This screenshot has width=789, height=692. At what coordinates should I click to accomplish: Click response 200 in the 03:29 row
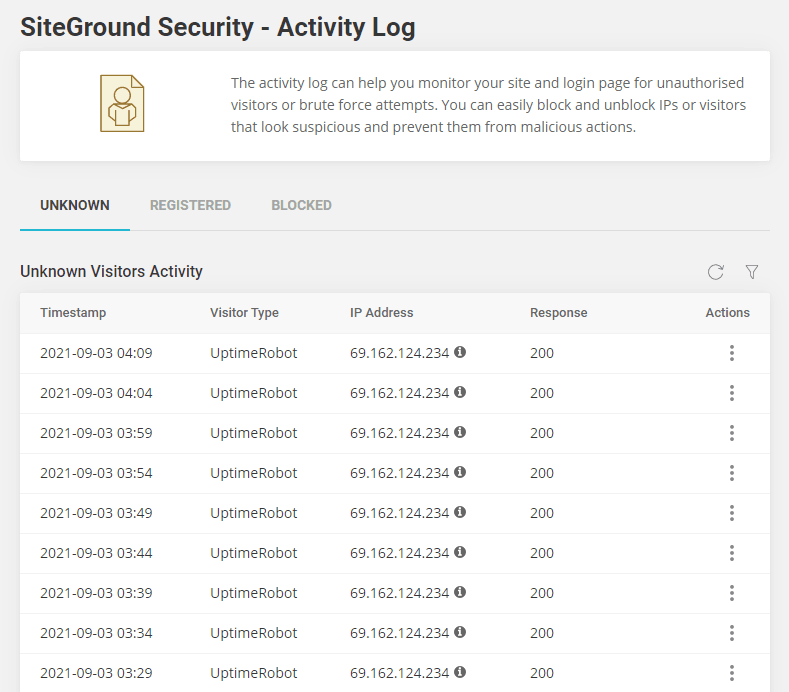point(542,673)
